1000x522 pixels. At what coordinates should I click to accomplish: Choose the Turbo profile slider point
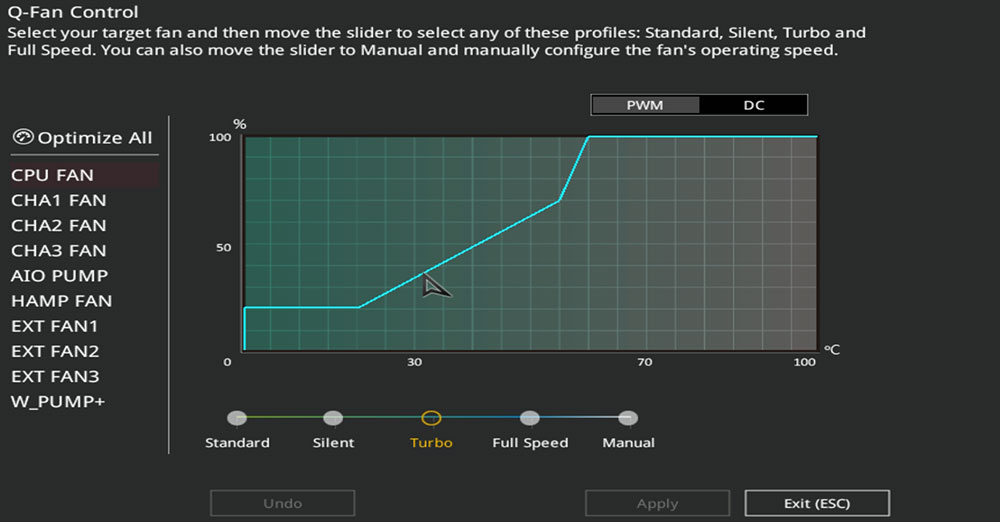(x=431, y=418)
